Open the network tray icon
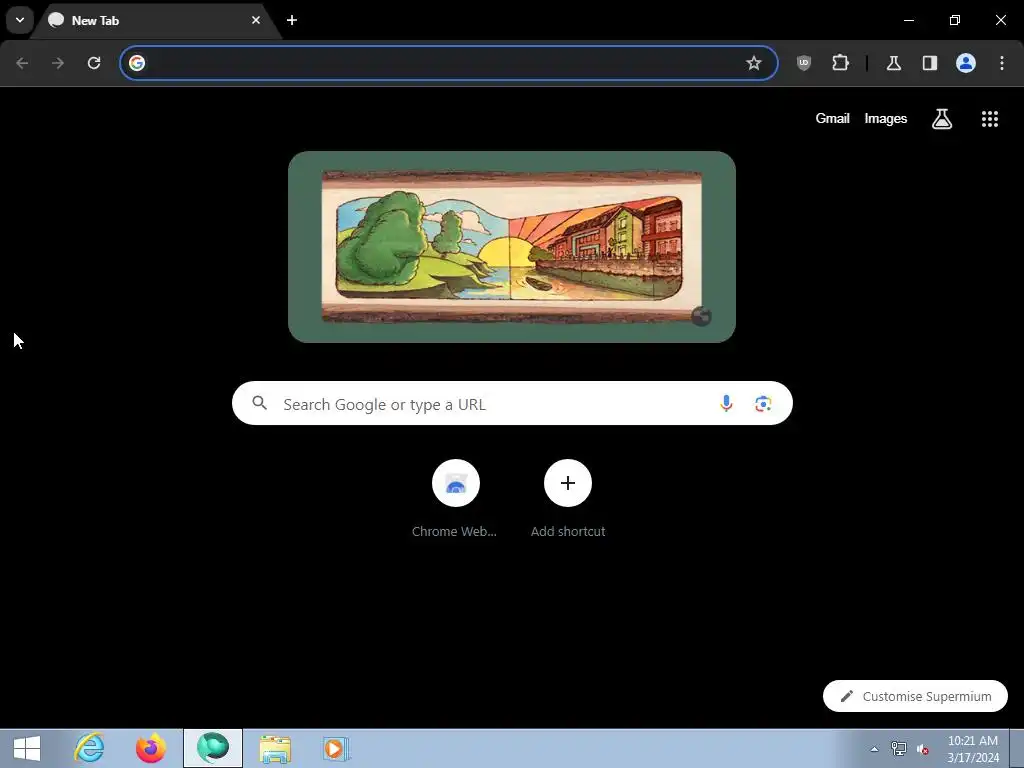Image resolution: width=1024 pixels, height=768 pixels. pyautogui.click(x=899, y=749)
